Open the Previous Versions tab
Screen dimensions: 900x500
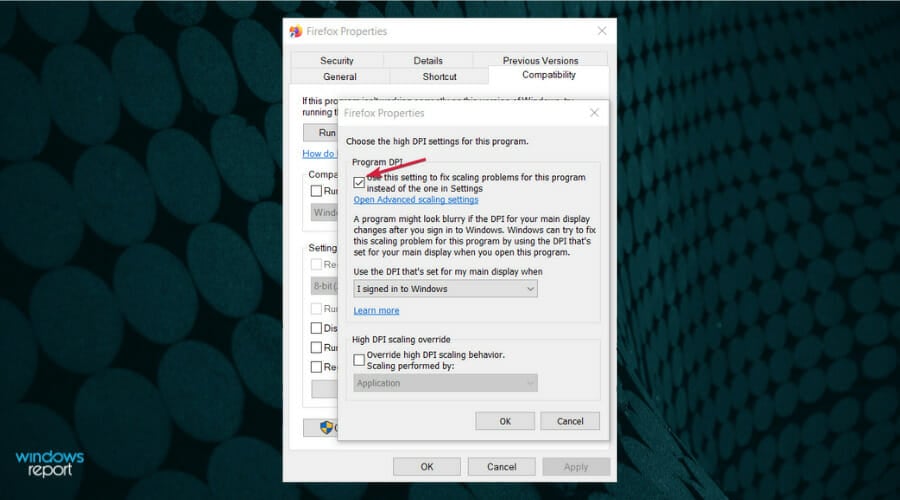[540, 60]
